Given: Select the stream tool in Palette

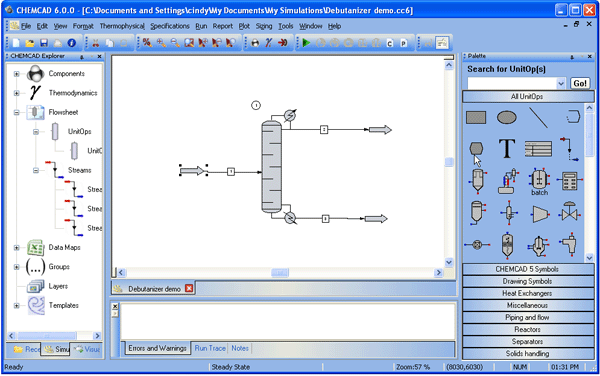Looking at the screenshot, I should click(x=569, y=149).
